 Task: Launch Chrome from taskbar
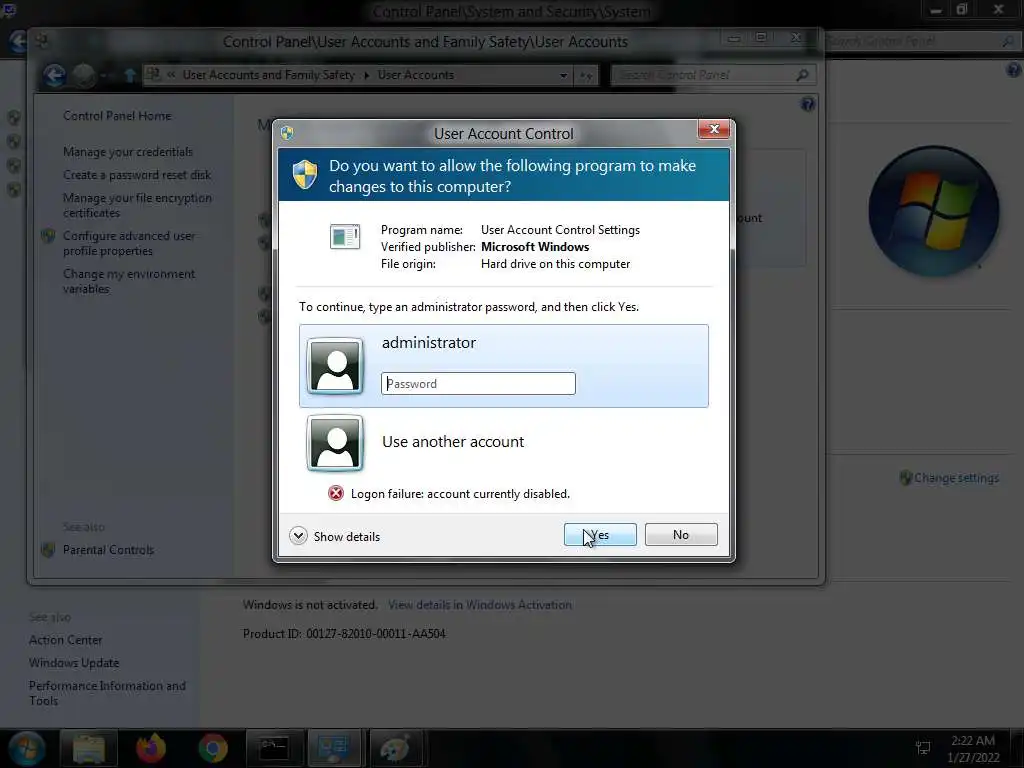pos(213,748)
